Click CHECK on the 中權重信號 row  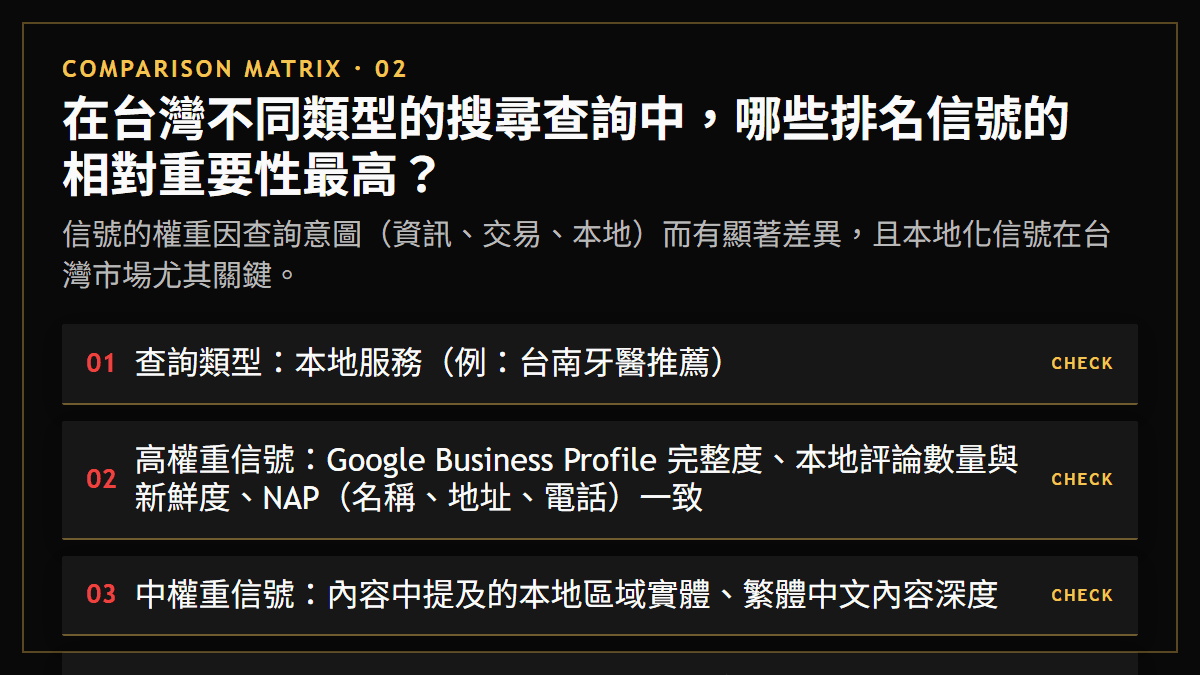click(x=1082, y=595)
